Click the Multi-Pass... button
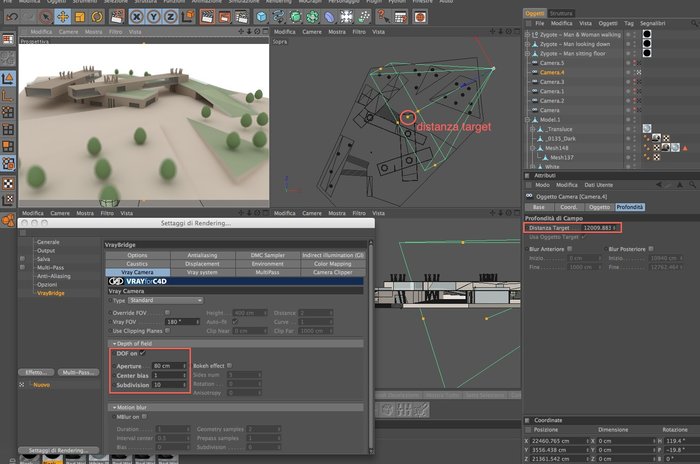700x464 pixels. click(78, 372)
